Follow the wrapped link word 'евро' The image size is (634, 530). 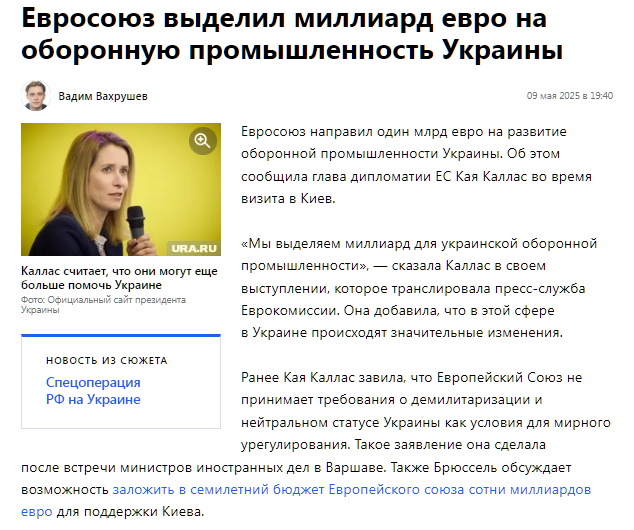coord(37,512)
